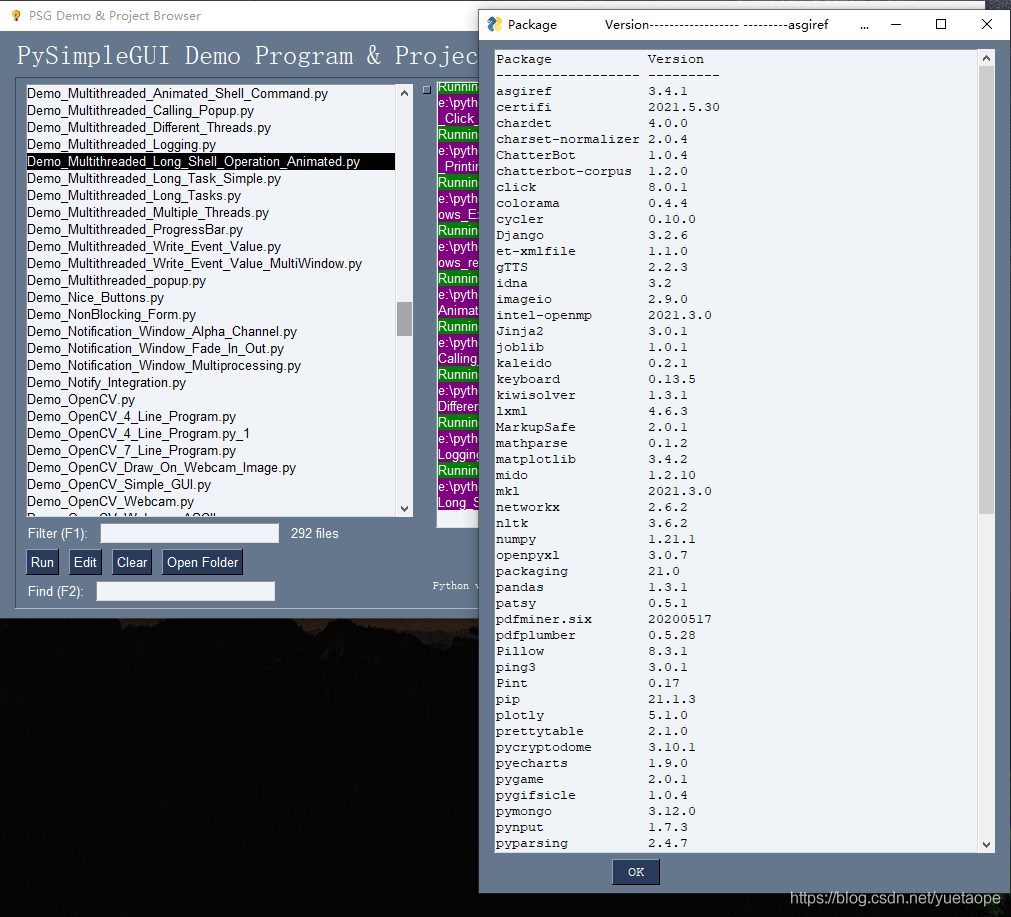Select Demo_Multithreaded_ProgressBar.py
The width and height of the screenshot is (1011, 917).
coord(210,230)
